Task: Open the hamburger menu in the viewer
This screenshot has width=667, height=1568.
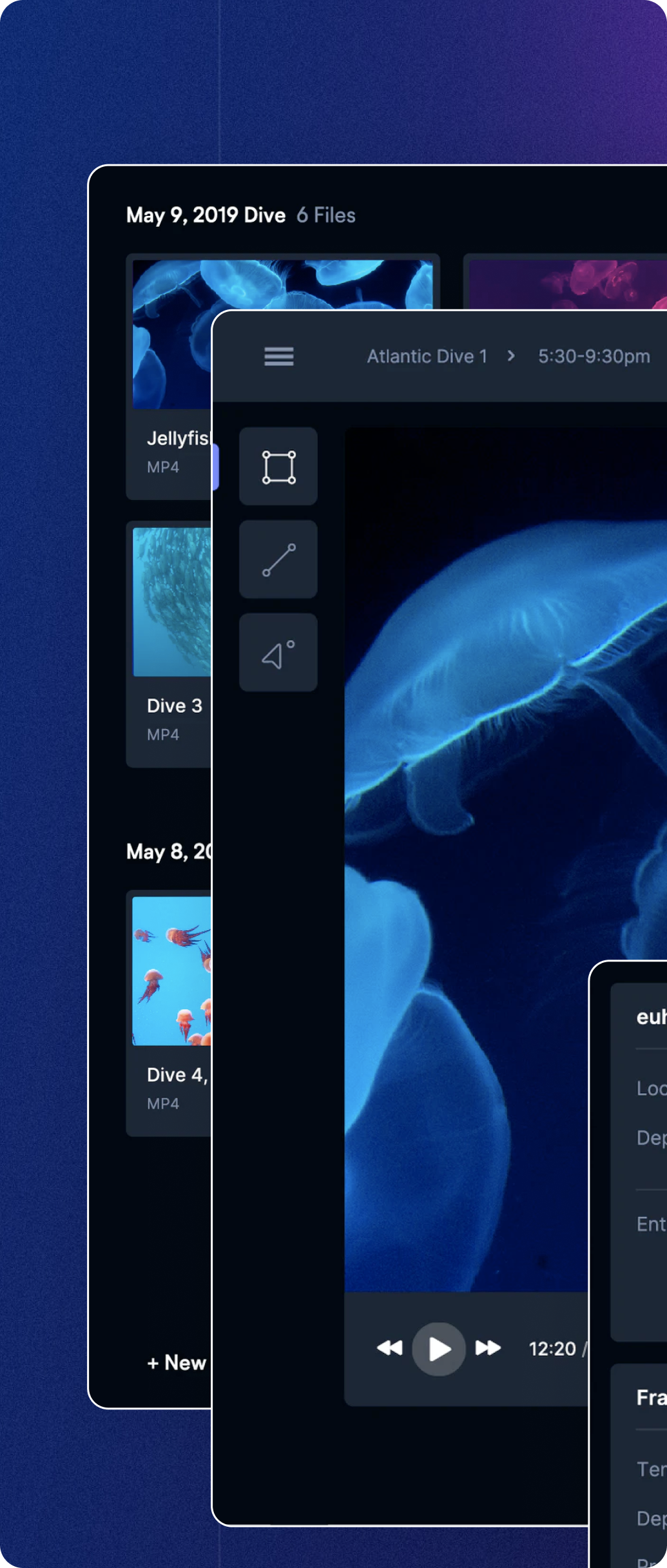Action: 279,356
